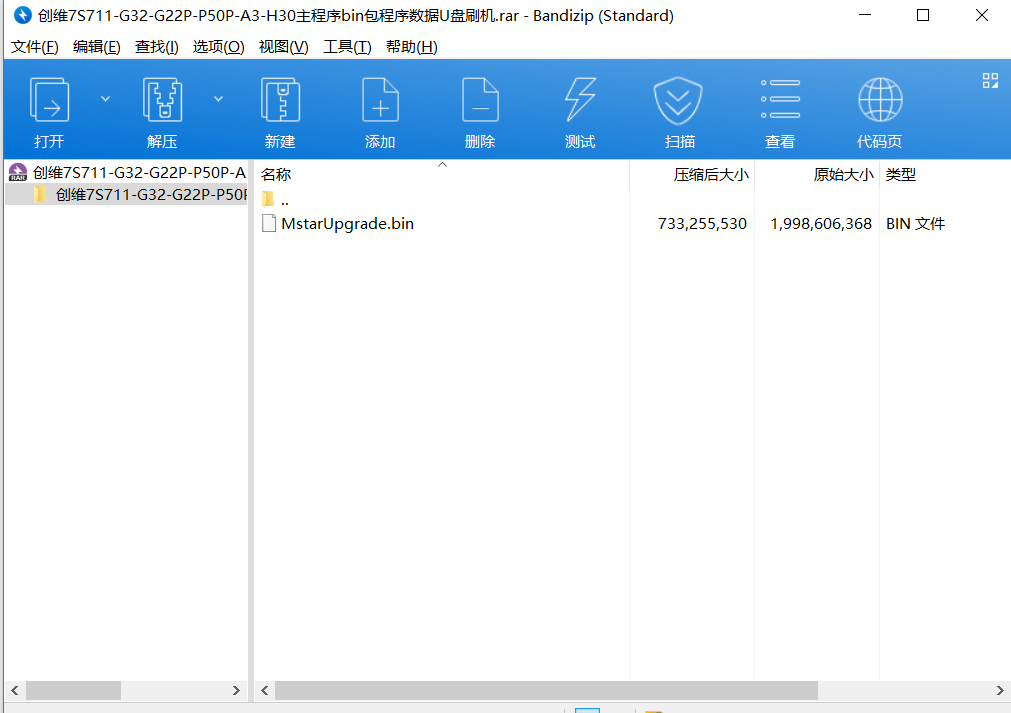
Task: Minimize the Bandizip window
Action: tap(865, 15)
